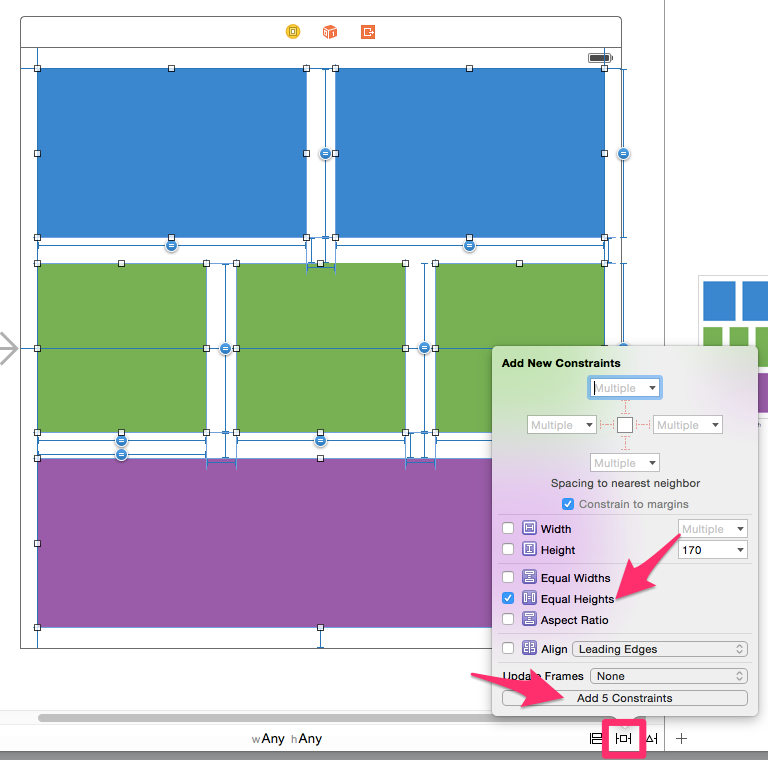Open top spacing Multiple dropdown arrow
Image resolution: width=768 pixels, height=760 pixels.
(x=652, y=388)
